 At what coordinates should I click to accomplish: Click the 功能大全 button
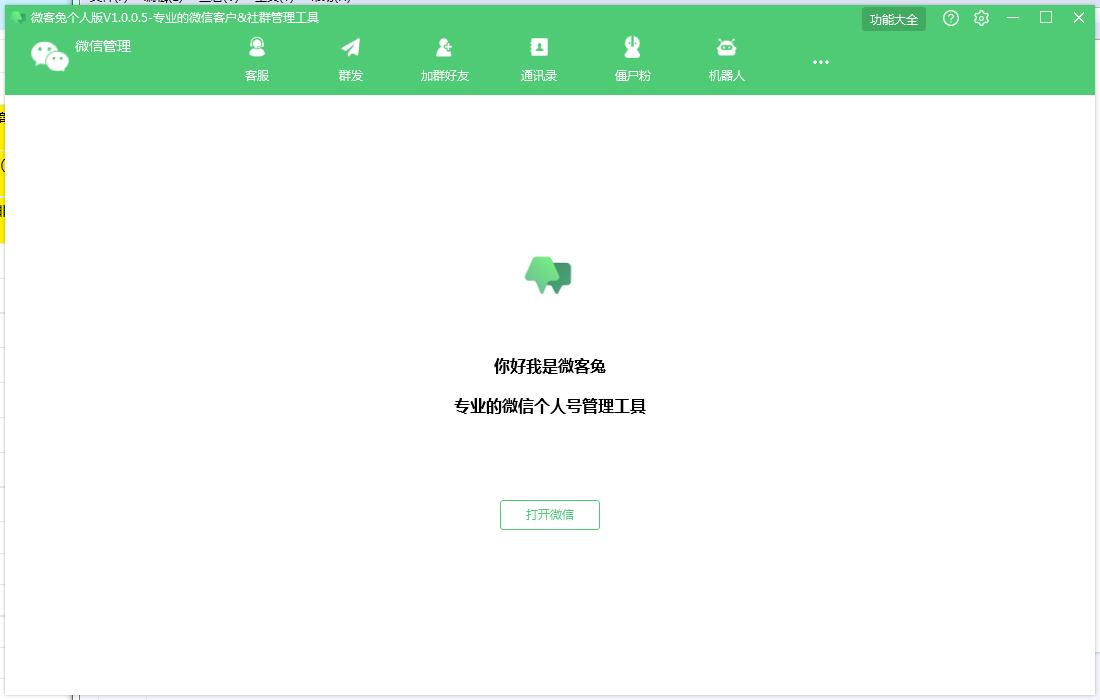[x=894, y=19]
